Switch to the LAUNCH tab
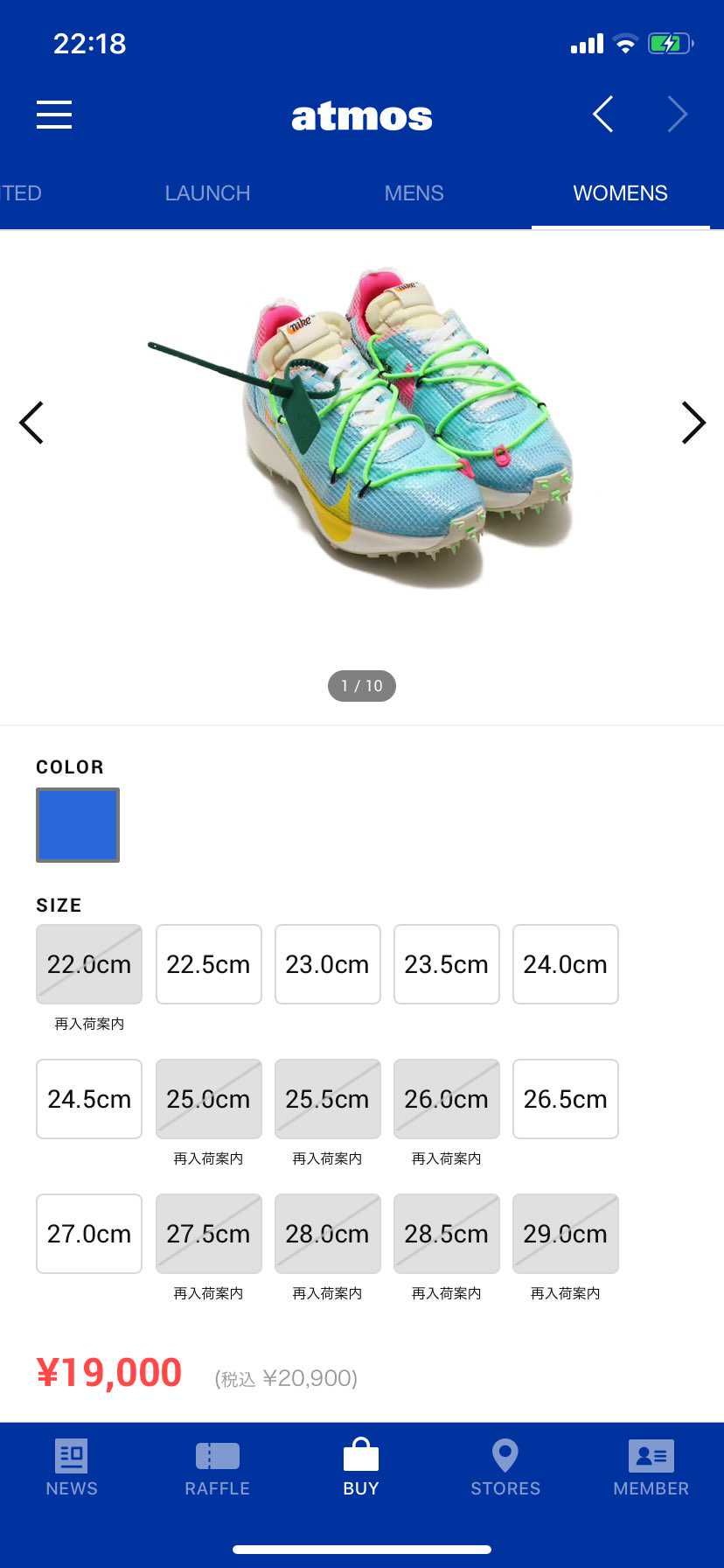This screenshot has width=724, height=1568. (208, 193)
